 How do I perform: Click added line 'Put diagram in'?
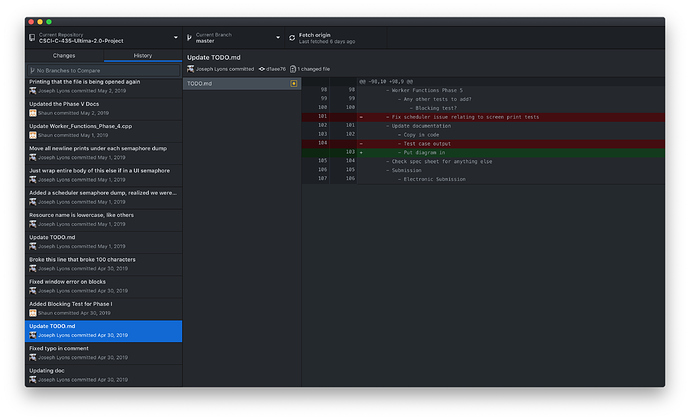(483, 153)
